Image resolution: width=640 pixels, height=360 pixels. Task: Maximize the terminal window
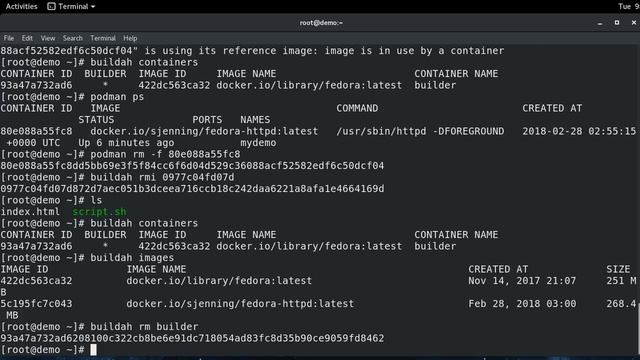pyautogui.click(x=617, y=22)
